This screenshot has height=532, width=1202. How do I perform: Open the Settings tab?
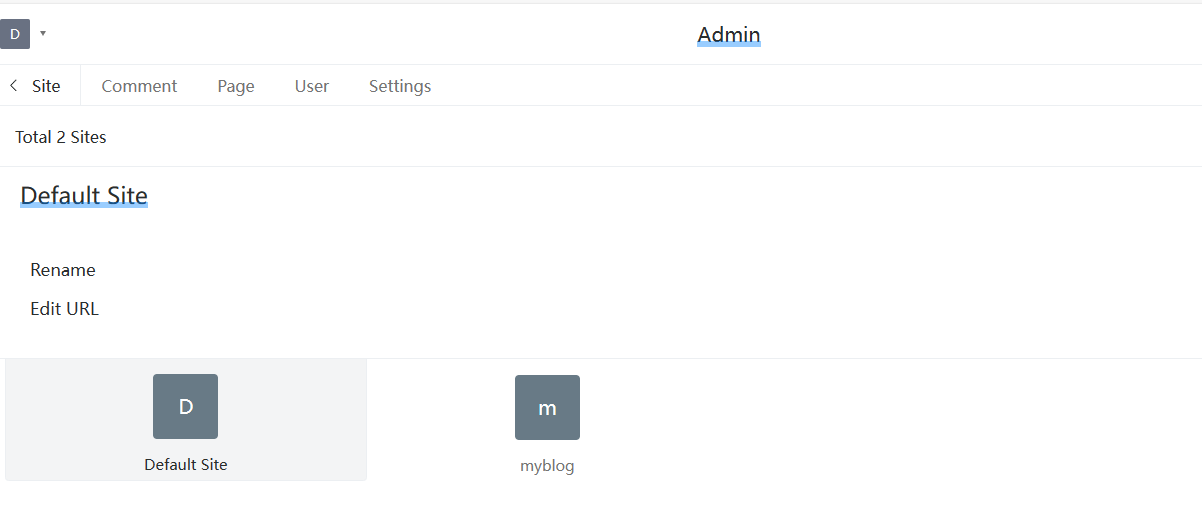[x=400, y=86]
